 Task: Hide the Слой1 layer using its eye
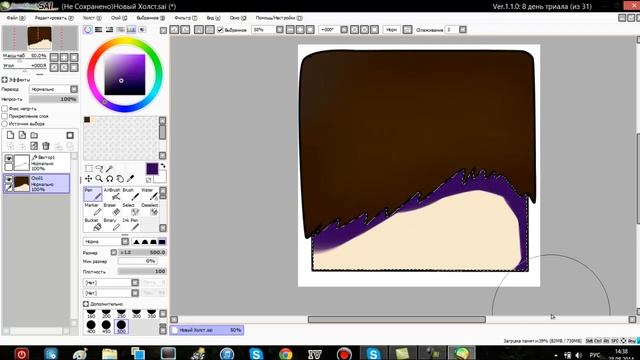(x=9, y=179)
